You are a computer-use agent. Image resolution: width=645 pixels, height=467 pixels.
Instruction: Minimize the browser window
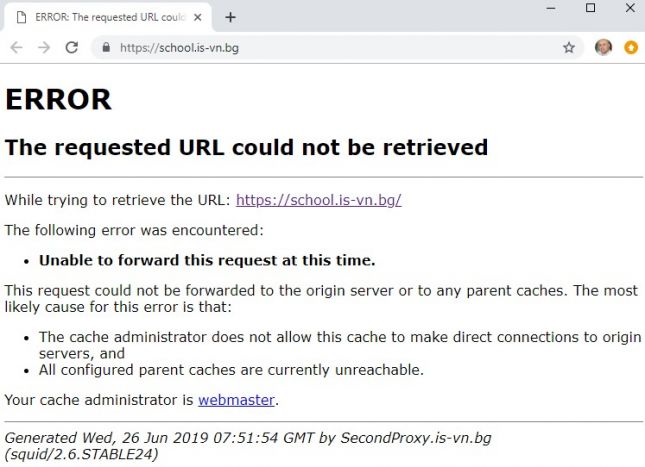coord(551,8)
